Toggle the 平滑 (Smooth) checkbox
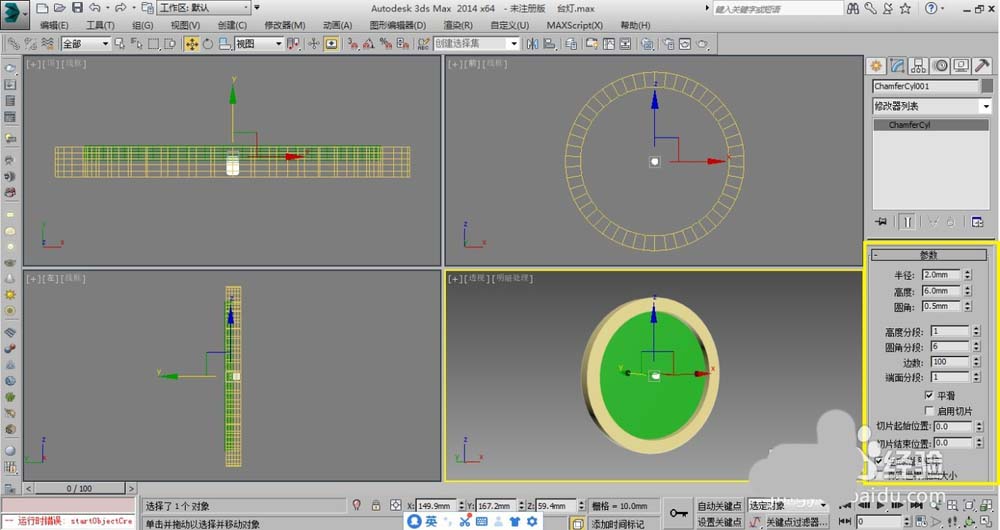The image size is (1000, 530). 929,396
